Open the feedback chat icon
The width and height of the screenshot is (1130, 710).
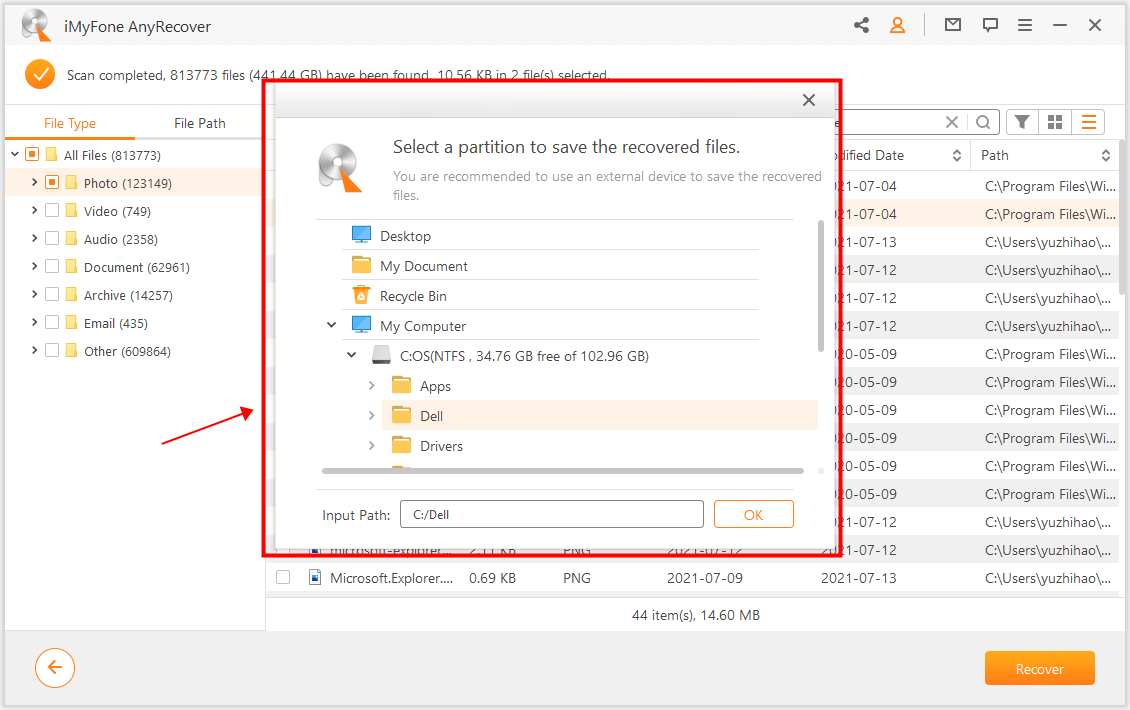tap(989, 25)
